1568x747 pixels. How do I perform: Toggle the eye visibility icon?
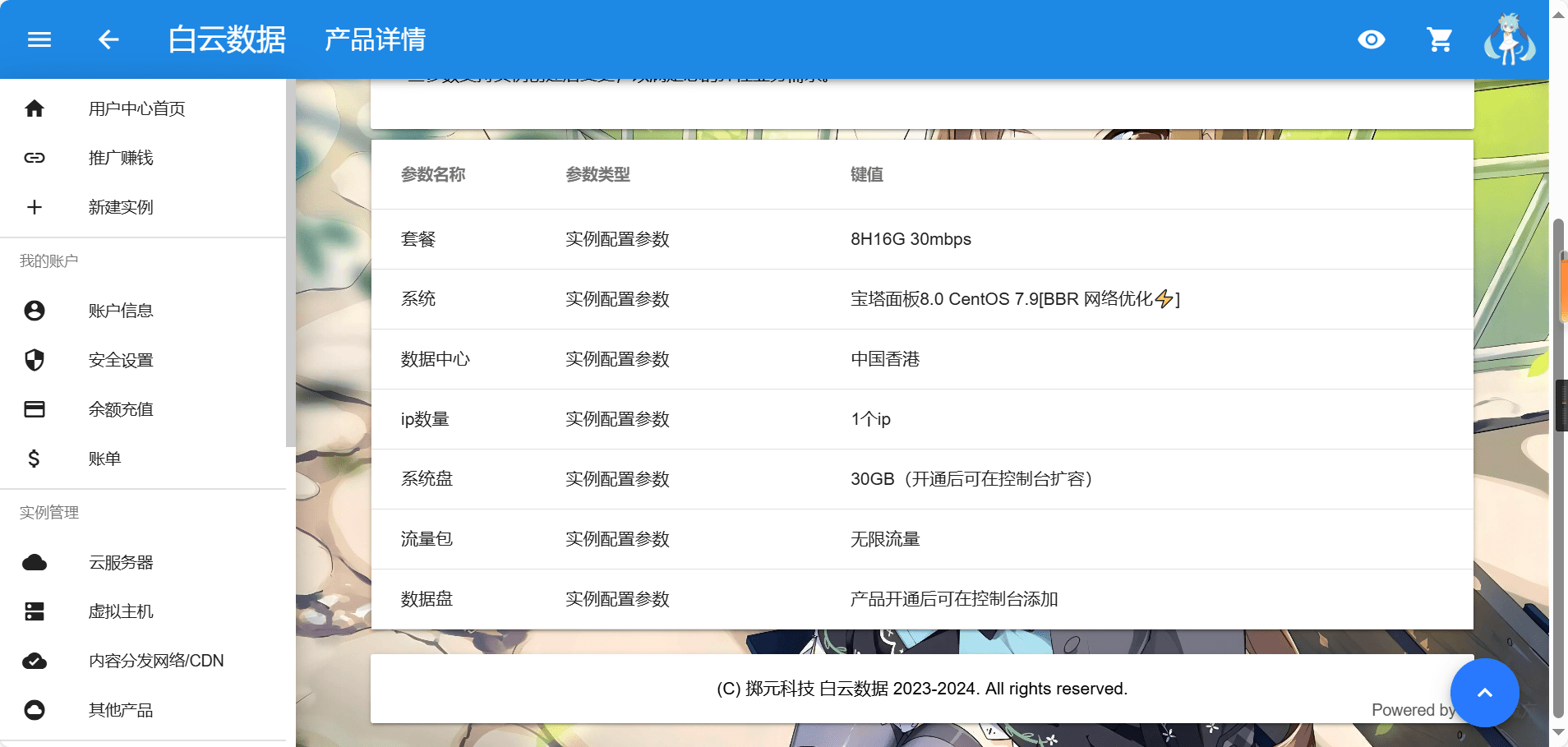pos(1371,39)
